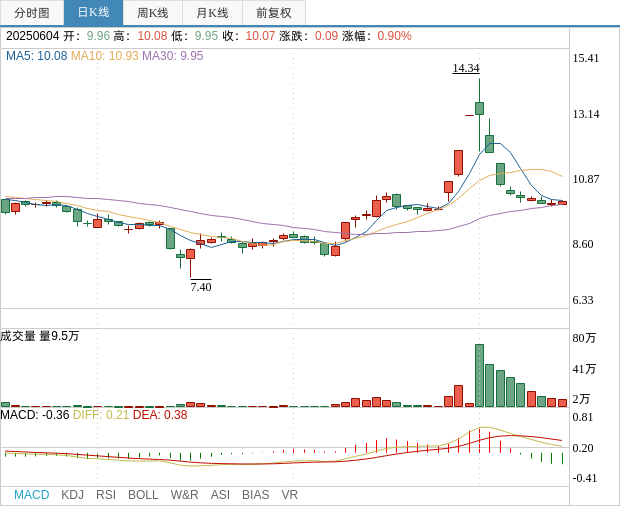This screenshot has width=620, height=506.
Task: Click the 13.14 price axis label
Action: click(586, 114)
